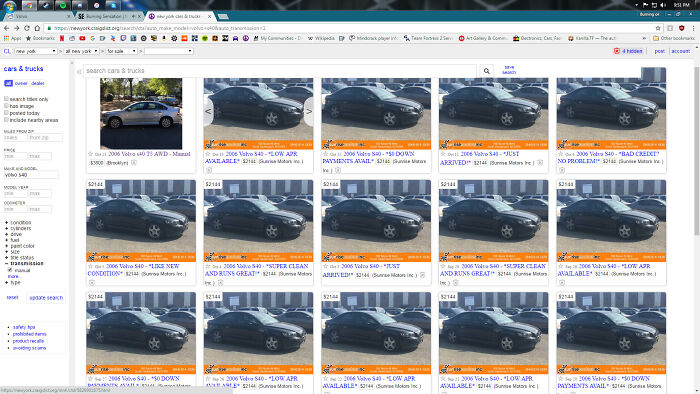Click the post link
The image size is (700, 394).
click(x=659, y=51)
